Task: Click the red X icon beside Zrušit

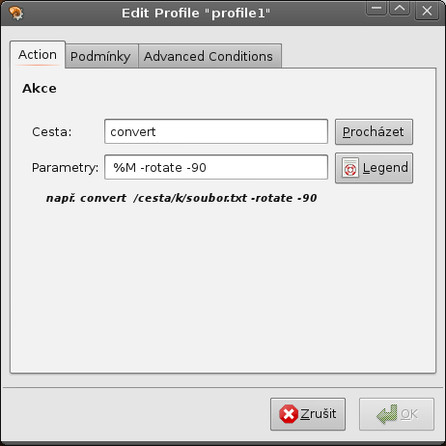Action: click(288, 414)
